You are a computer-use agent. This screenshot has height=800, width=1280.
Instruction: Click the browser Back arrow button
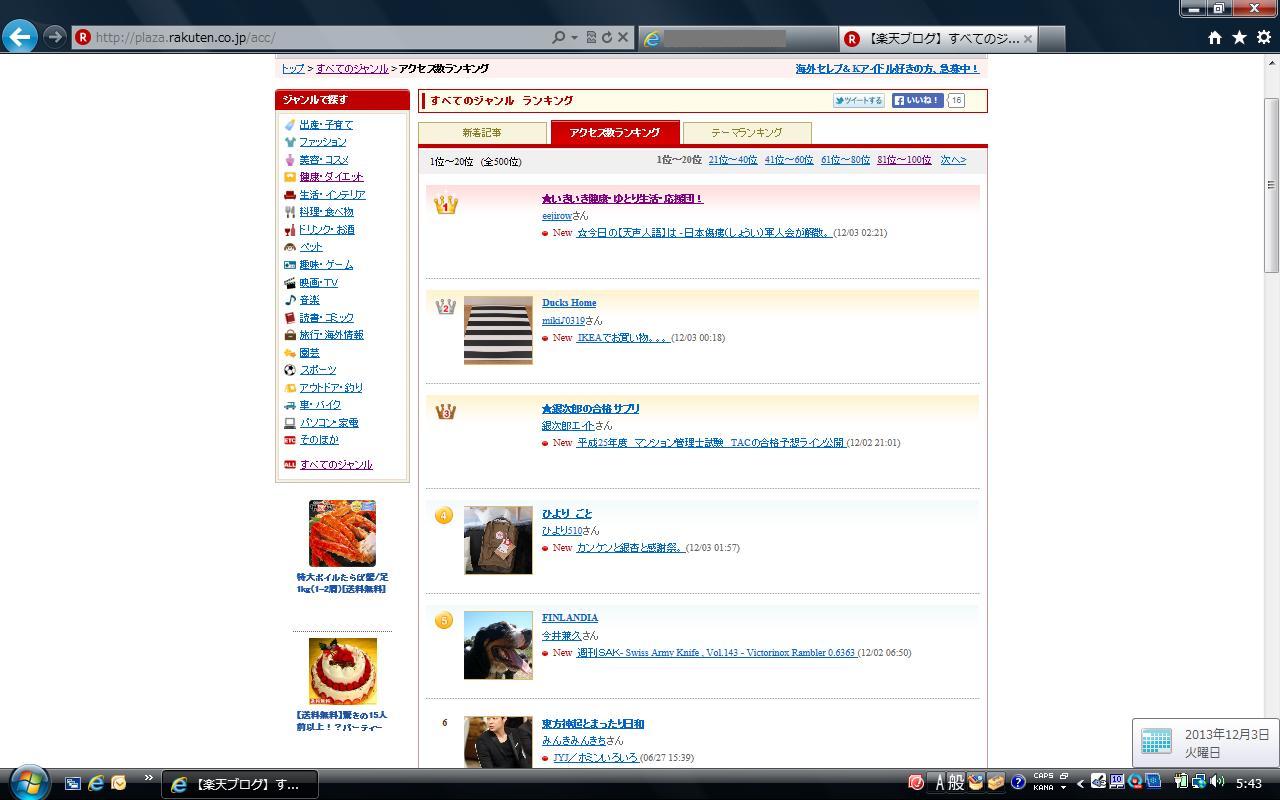tap(20, 37)
